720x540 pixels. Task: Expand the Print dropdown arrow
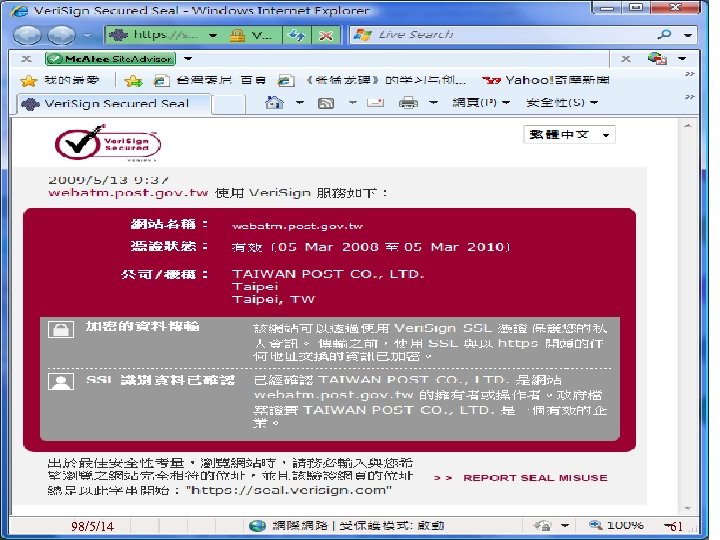433,102
